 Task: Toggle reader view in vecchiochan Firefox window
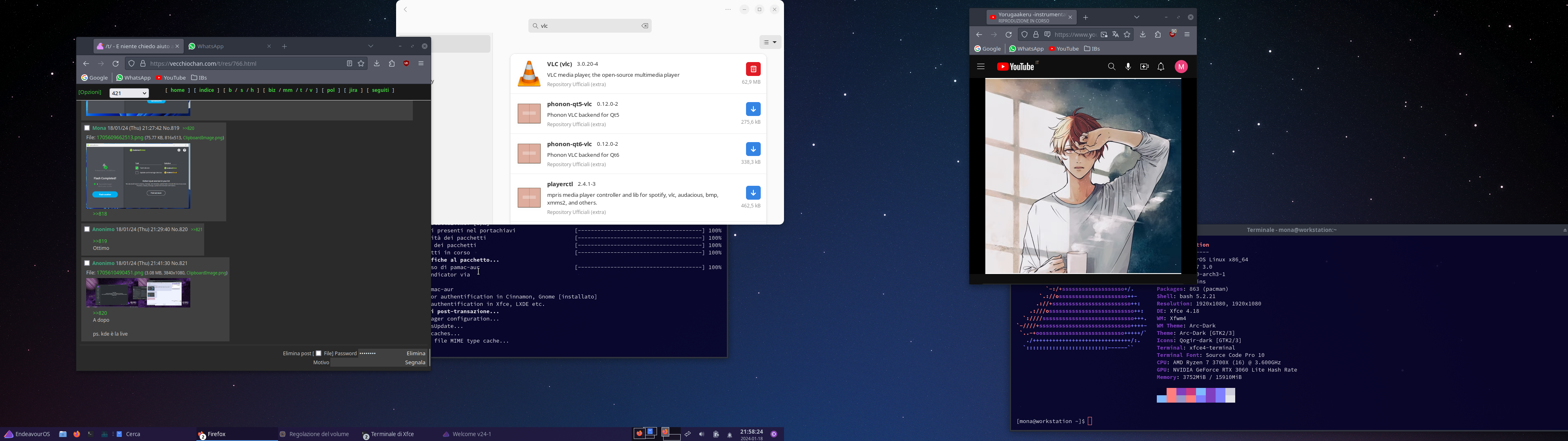point(350,64)
